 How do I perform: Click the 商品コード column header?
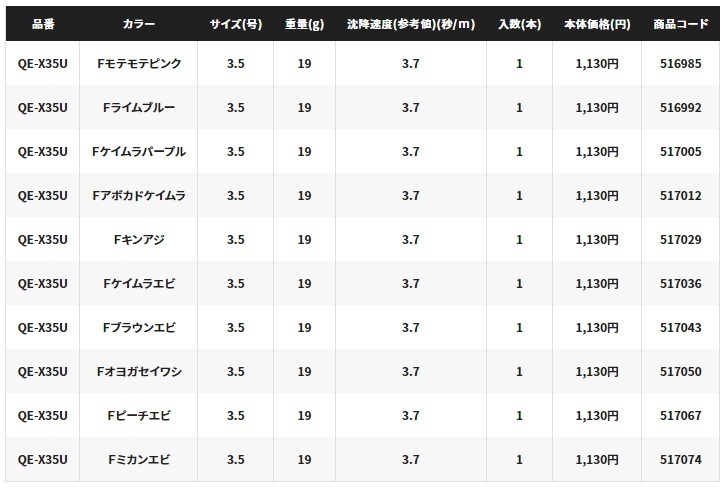point(678,21)
